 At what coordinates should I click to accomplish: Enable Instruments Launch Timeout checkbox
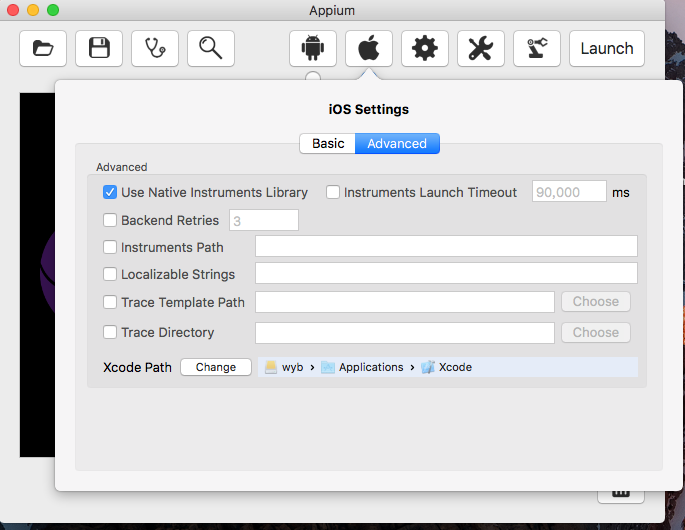click(333, 192)
